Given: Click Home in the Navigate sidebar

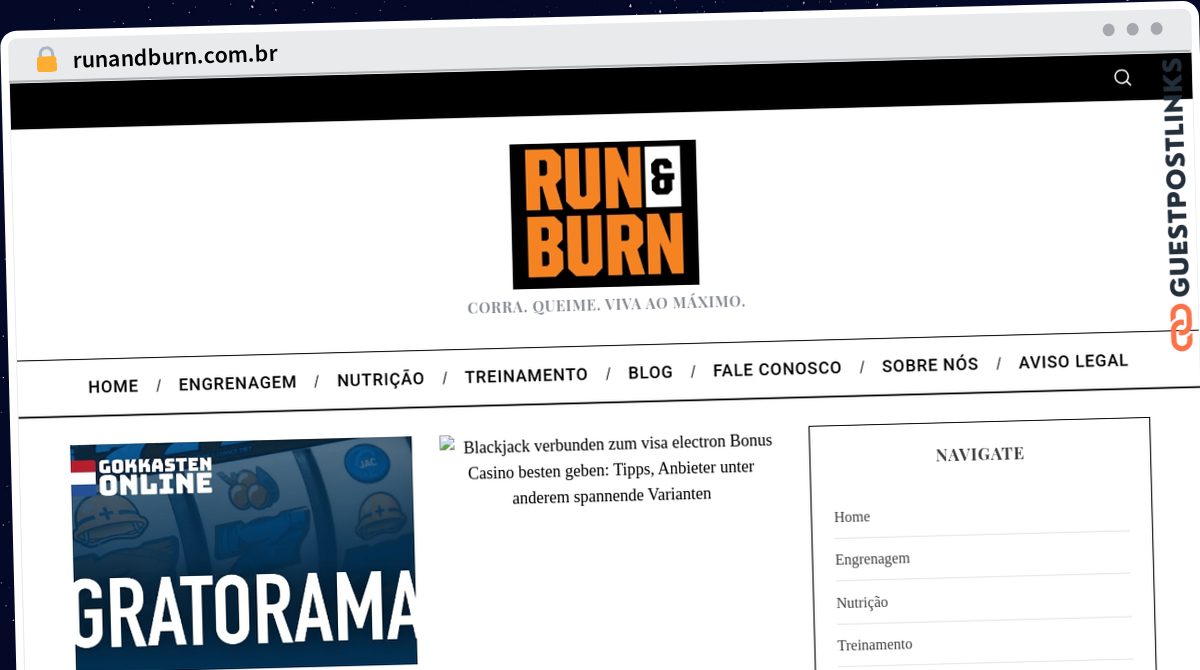Looking at the screenshot, I should [852, 517].
